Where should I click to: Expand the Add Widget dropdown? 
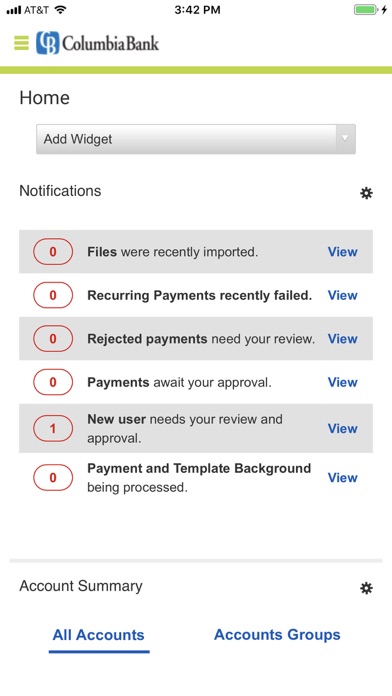196,139
